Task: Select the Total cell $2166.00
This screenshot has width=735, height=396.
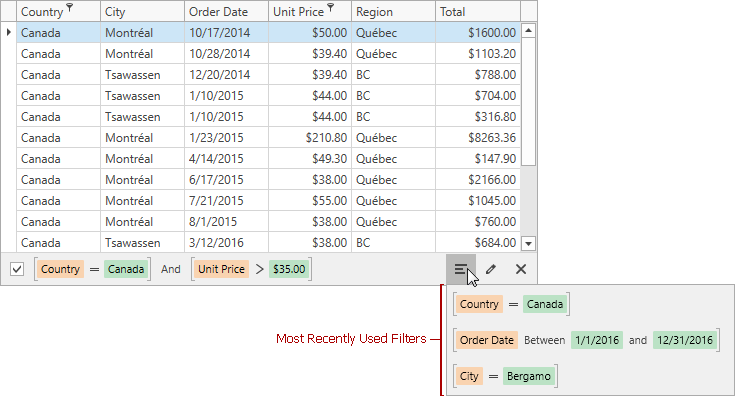Action: (x=478, y=179)
